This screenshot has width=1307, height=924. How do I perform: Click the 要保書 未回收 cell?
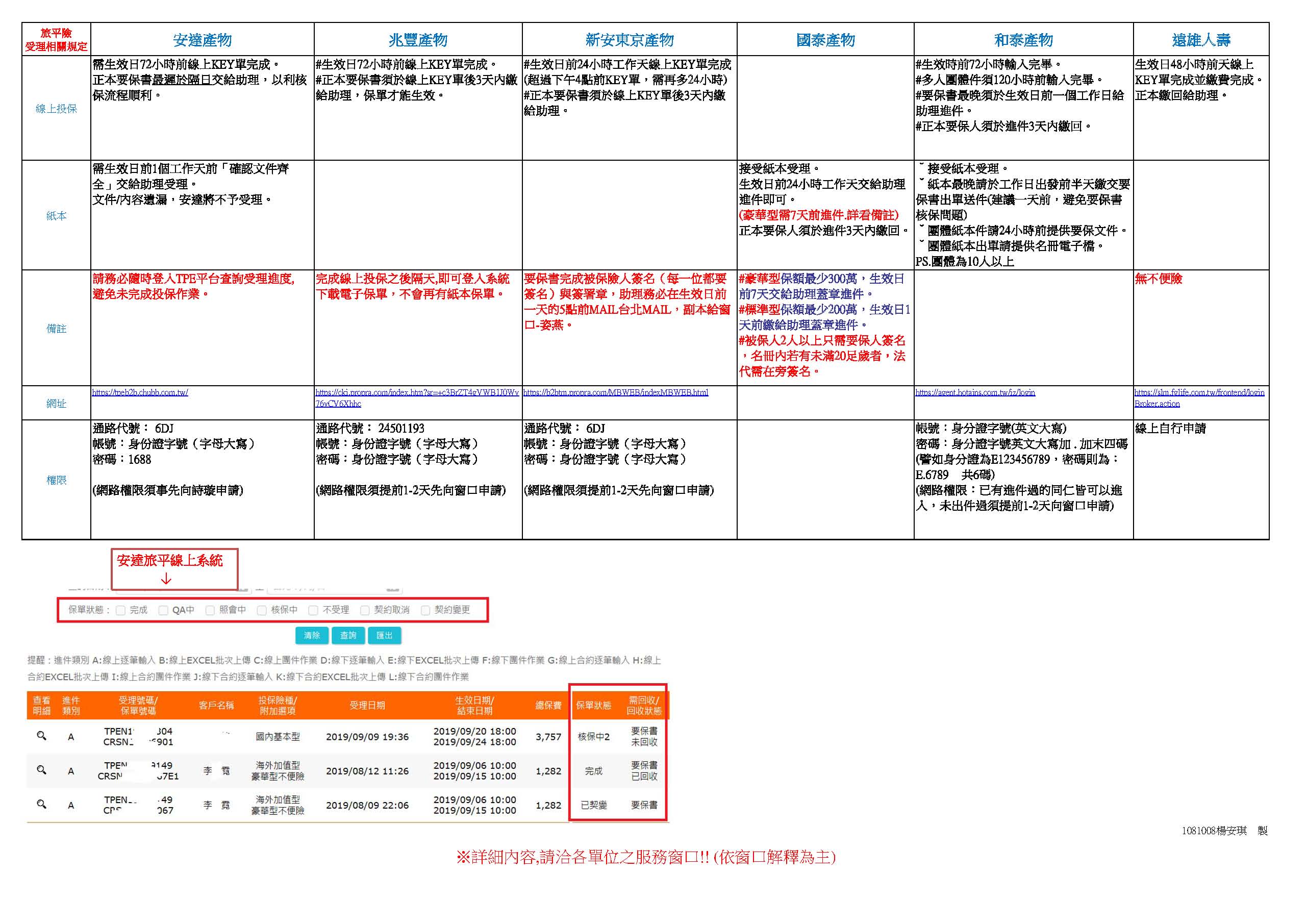point(644,737)
